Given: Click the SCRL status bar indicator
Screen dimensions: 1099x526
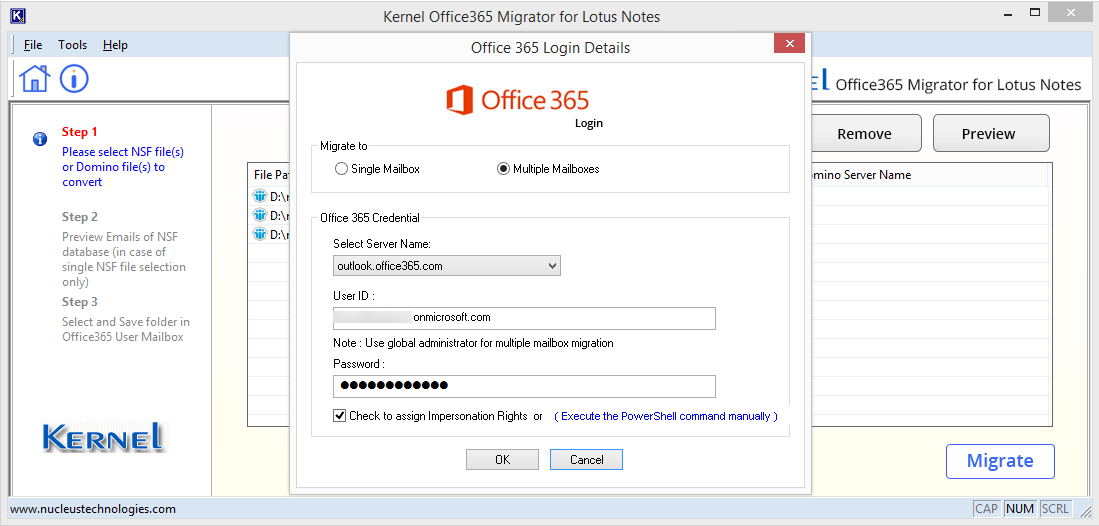Looking at the screenshot, I should pyautogui.click(x=1055, y=509).
